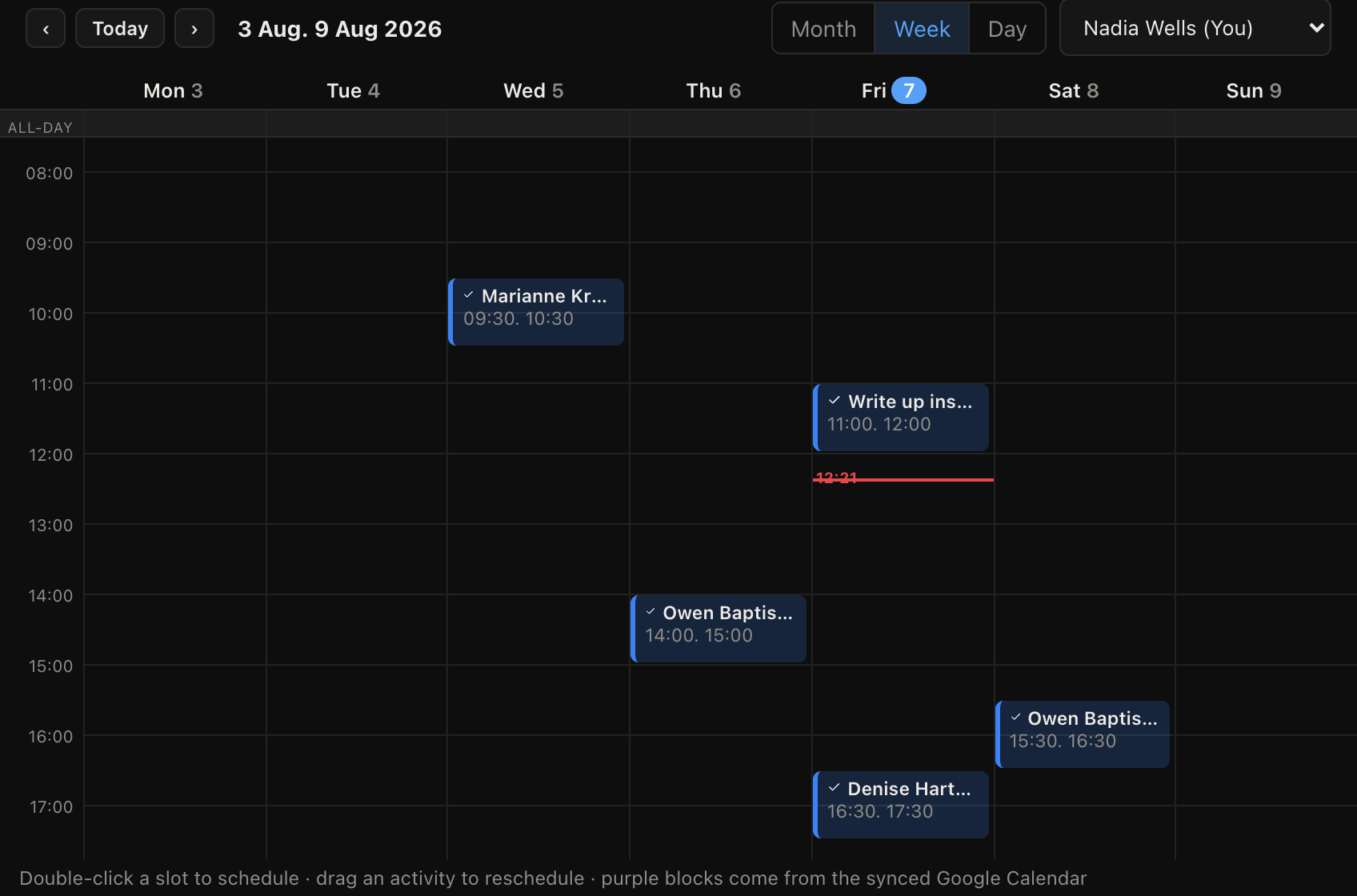
Task: Select the Sun 9 day header
Action: (x=1254, y=90)
